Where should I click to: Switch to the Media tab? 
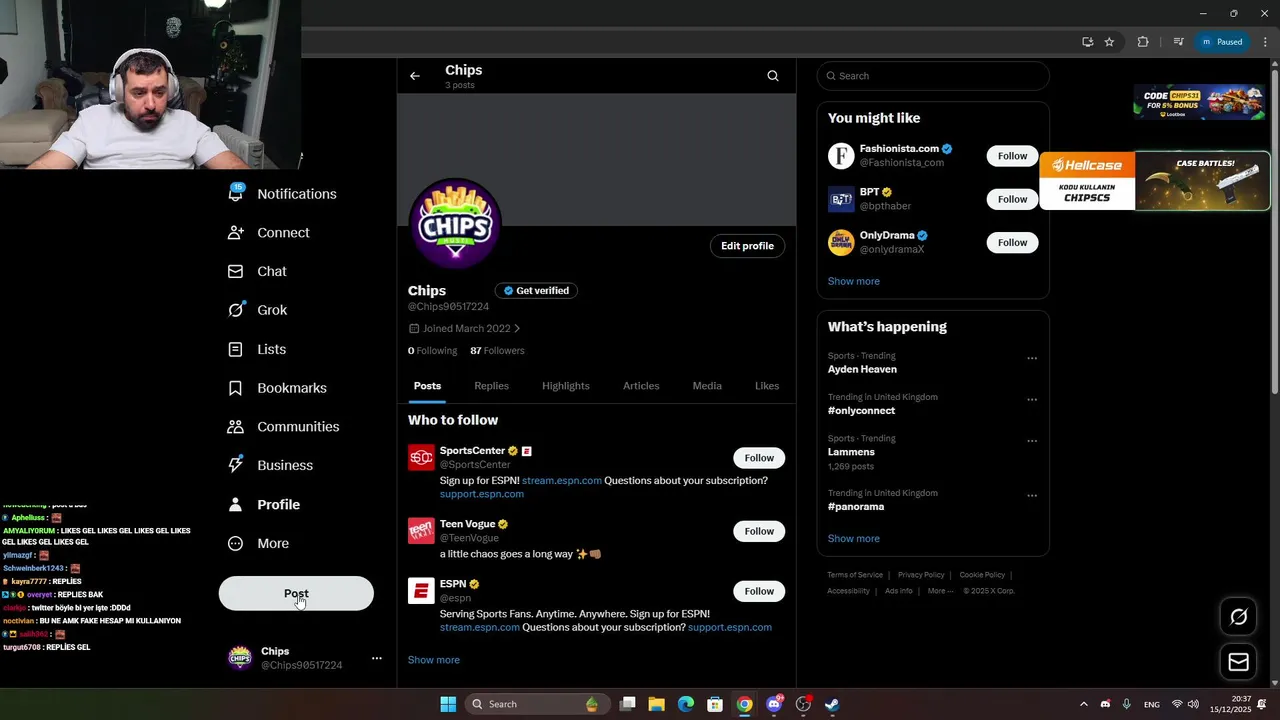707,386
